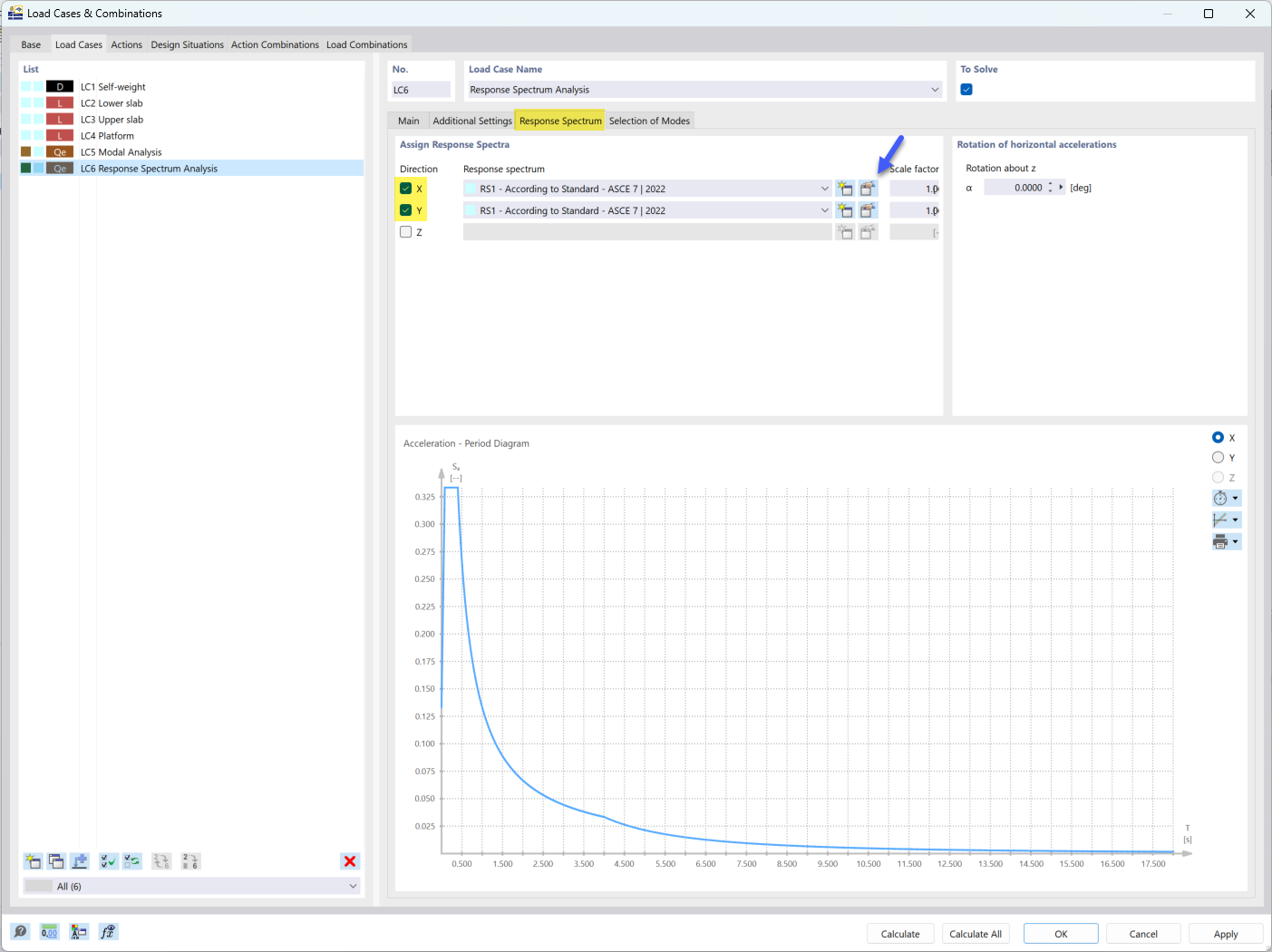The image size is (1272, 952).
Task: Click the colored A display settings icon
Action: click(x=79, y=932)
